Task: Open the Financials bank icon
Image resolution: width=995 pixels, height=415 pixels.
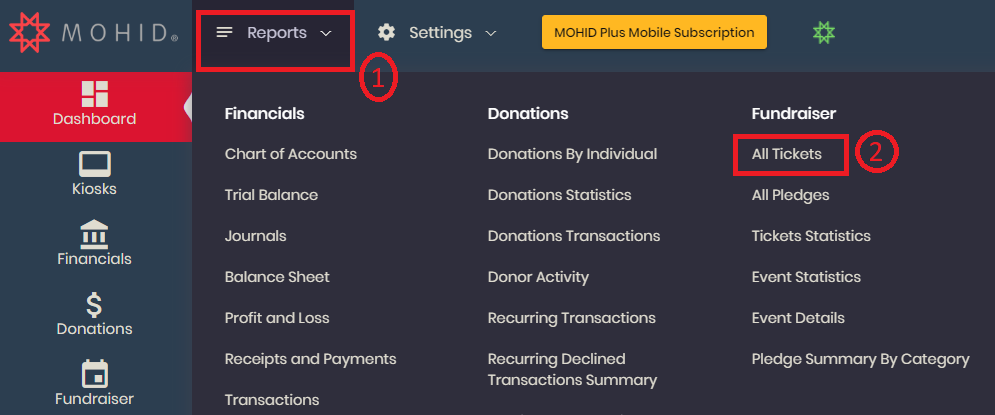Action: tap(95, 235)
